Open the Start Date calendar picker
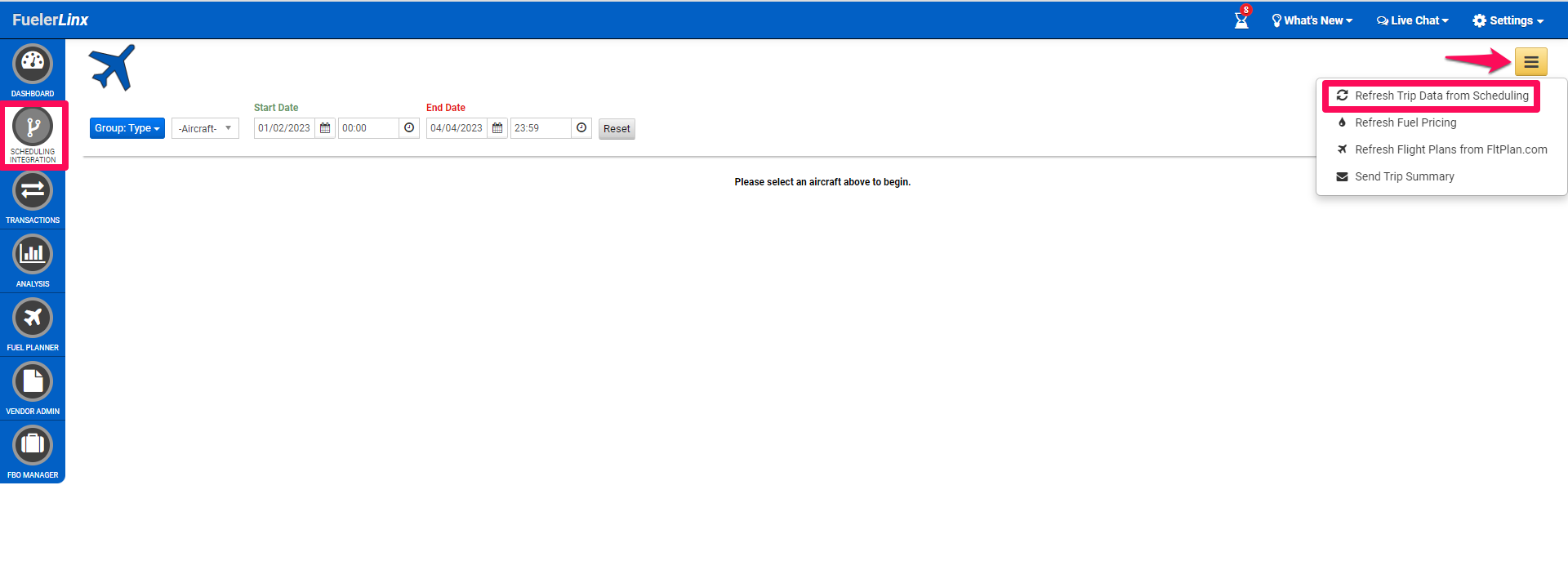1568x561 pixels. click(325, 128)
